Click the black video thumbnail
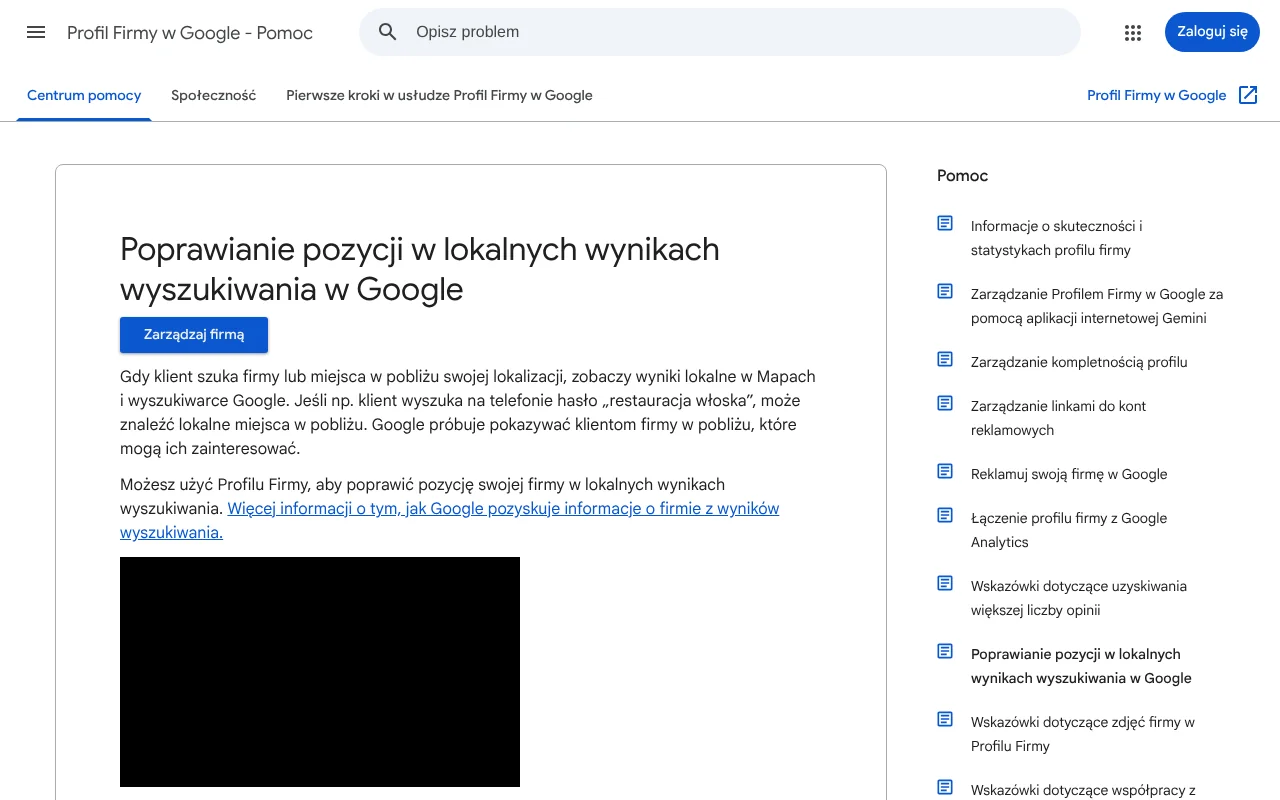This screenshot has height=800, width=1280. point(320,672)
